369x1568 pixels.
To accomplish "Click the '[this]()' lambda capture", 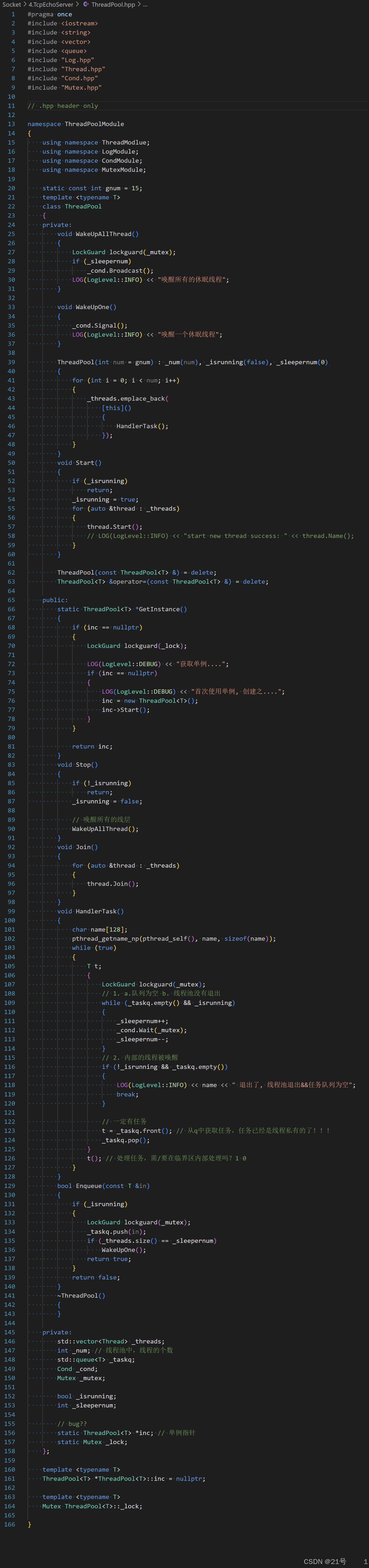I will 117,408.
